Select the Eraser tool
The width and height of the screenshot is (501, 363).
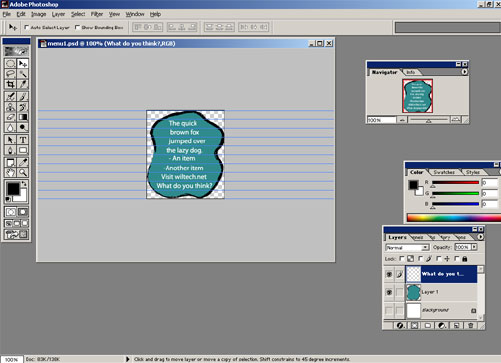[x=10, y=117]
